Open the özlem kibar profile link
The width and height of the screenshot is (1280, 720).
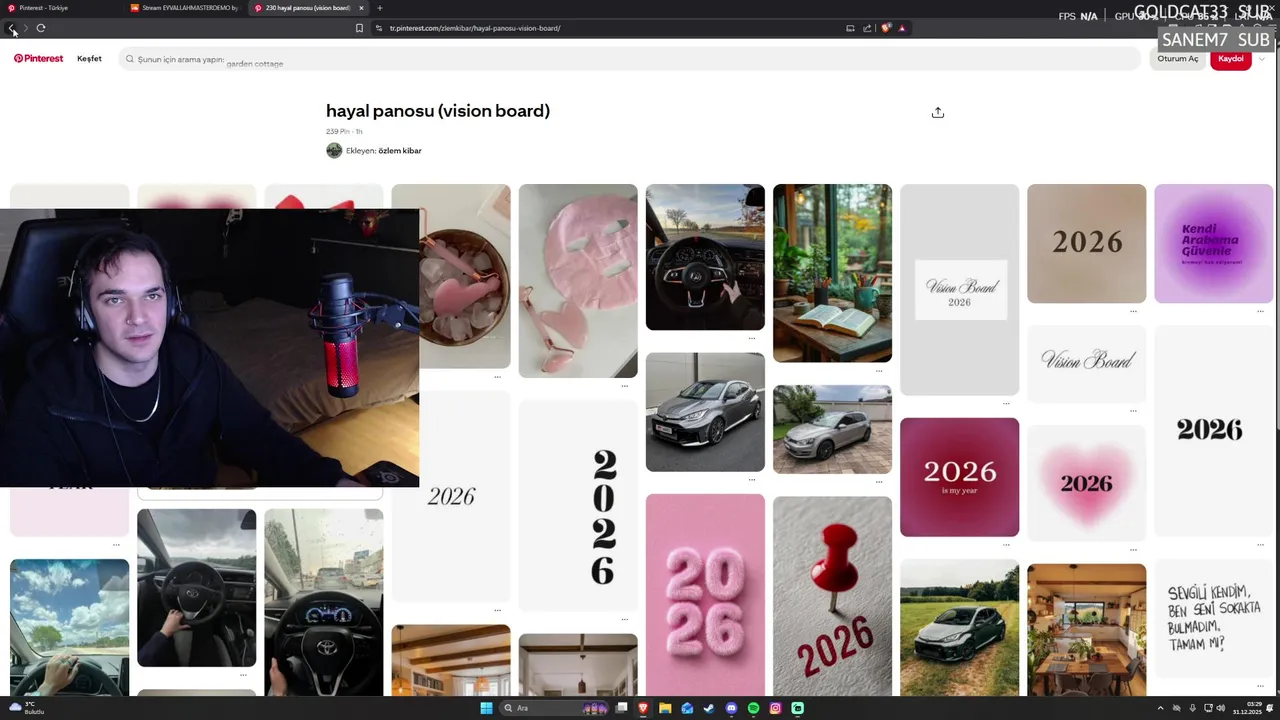point(400,151)
